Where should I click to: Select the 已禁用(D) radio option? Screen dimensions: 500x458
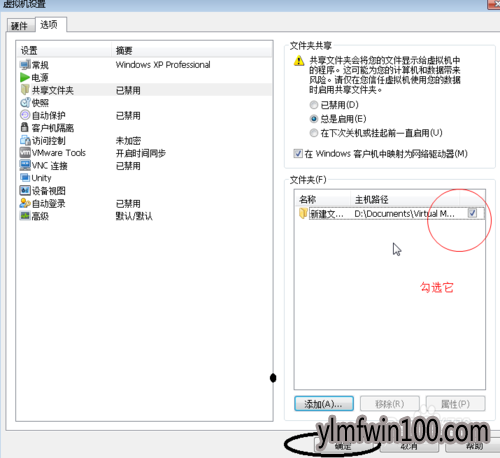314,105
